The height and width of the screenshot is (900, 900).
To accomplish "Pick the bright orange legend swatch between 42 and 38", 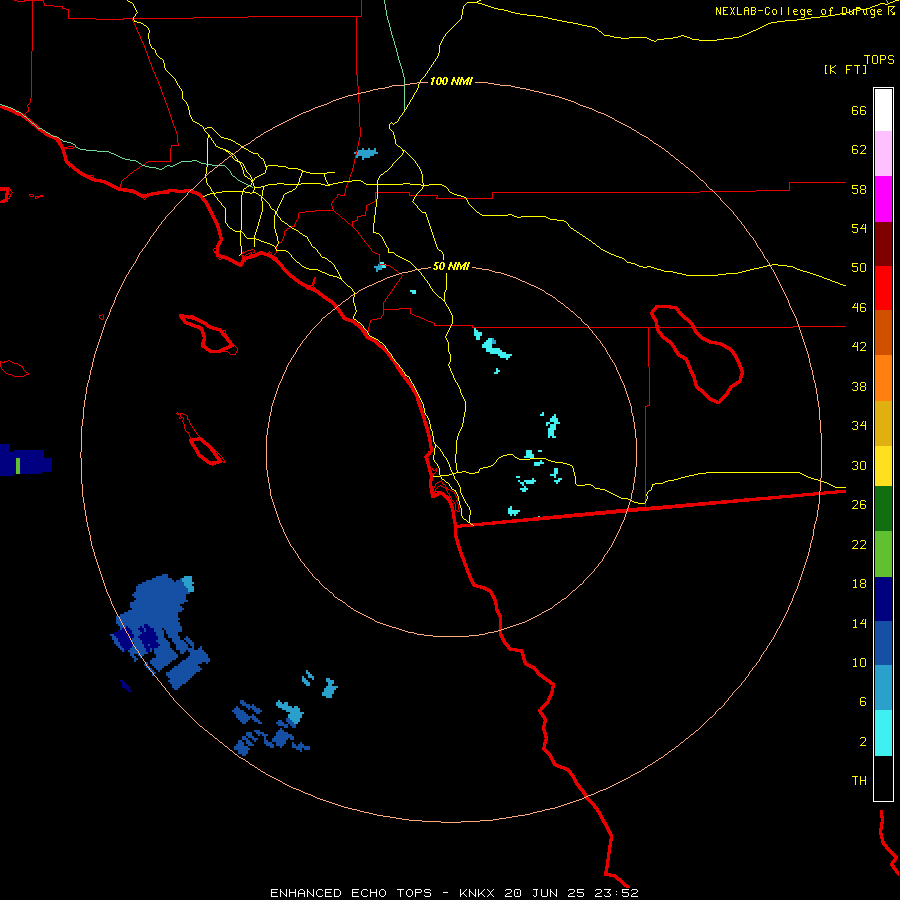I will pos(883,378).
